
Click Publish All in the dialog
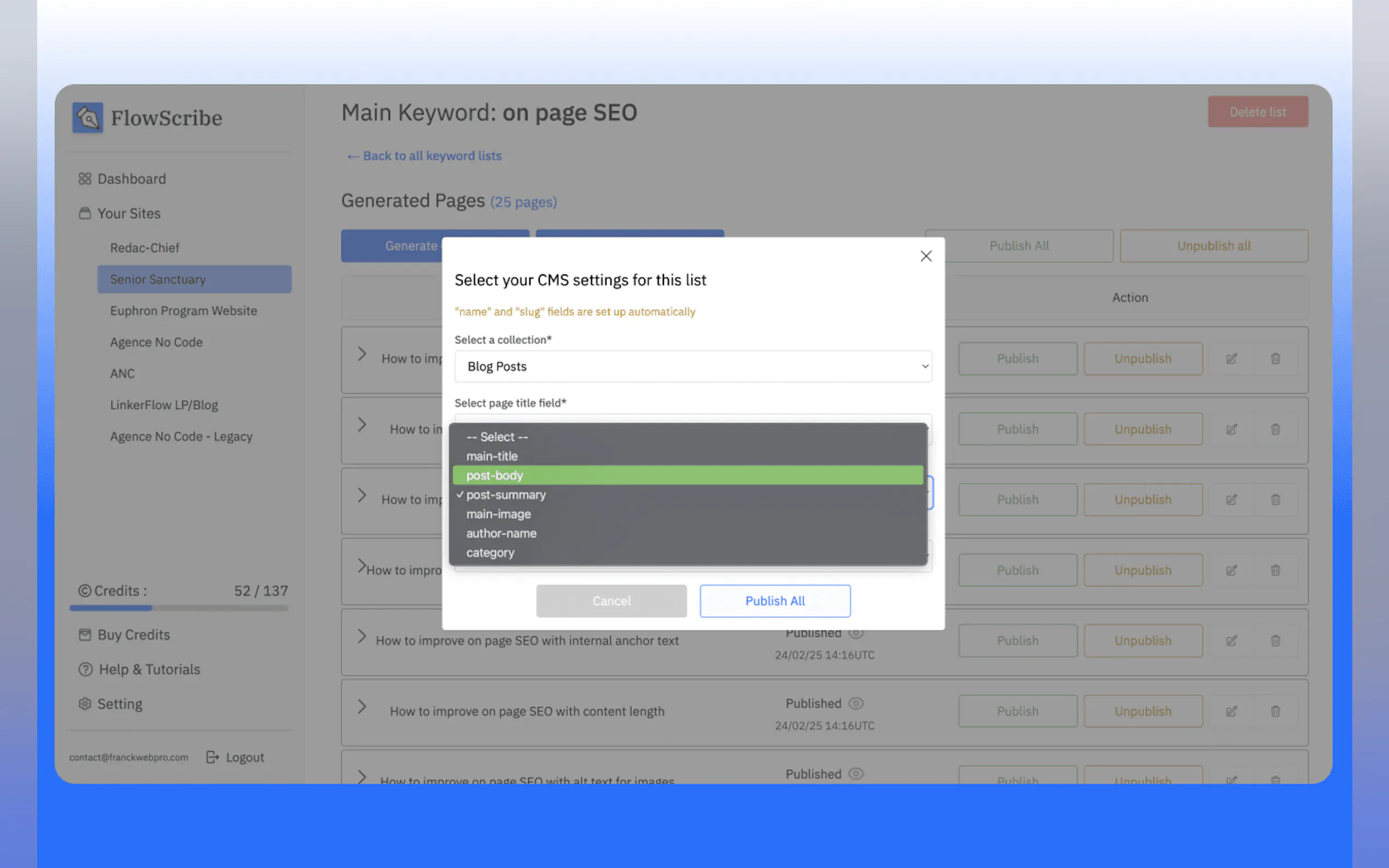774,601
